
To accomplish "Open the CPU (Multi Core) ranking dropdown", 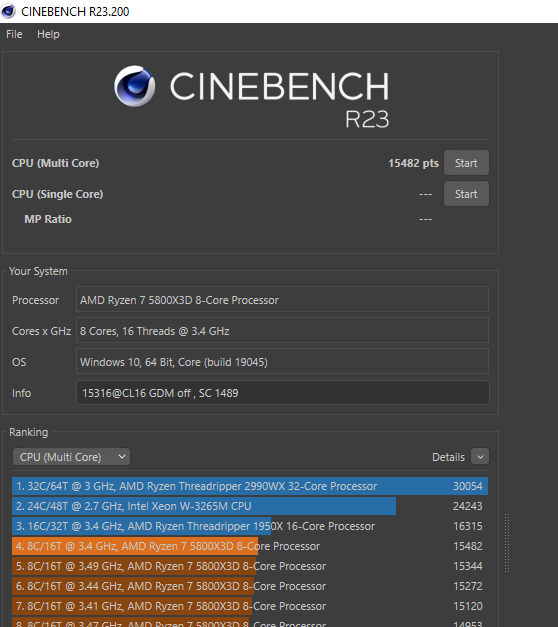I will 71,457.
